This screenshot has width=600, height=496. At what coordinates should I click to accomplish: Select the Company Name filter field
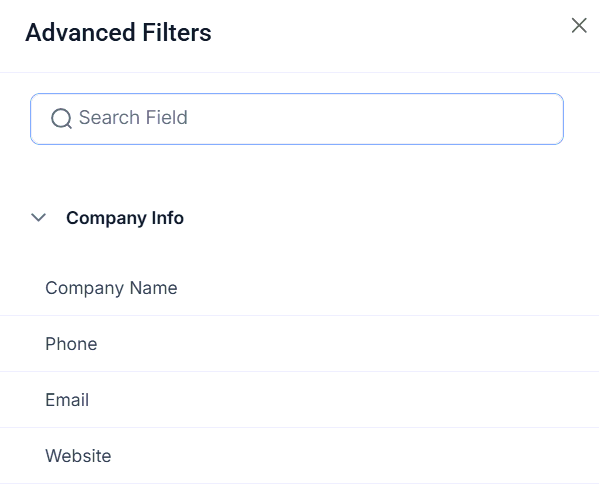(x=111, y=288)
